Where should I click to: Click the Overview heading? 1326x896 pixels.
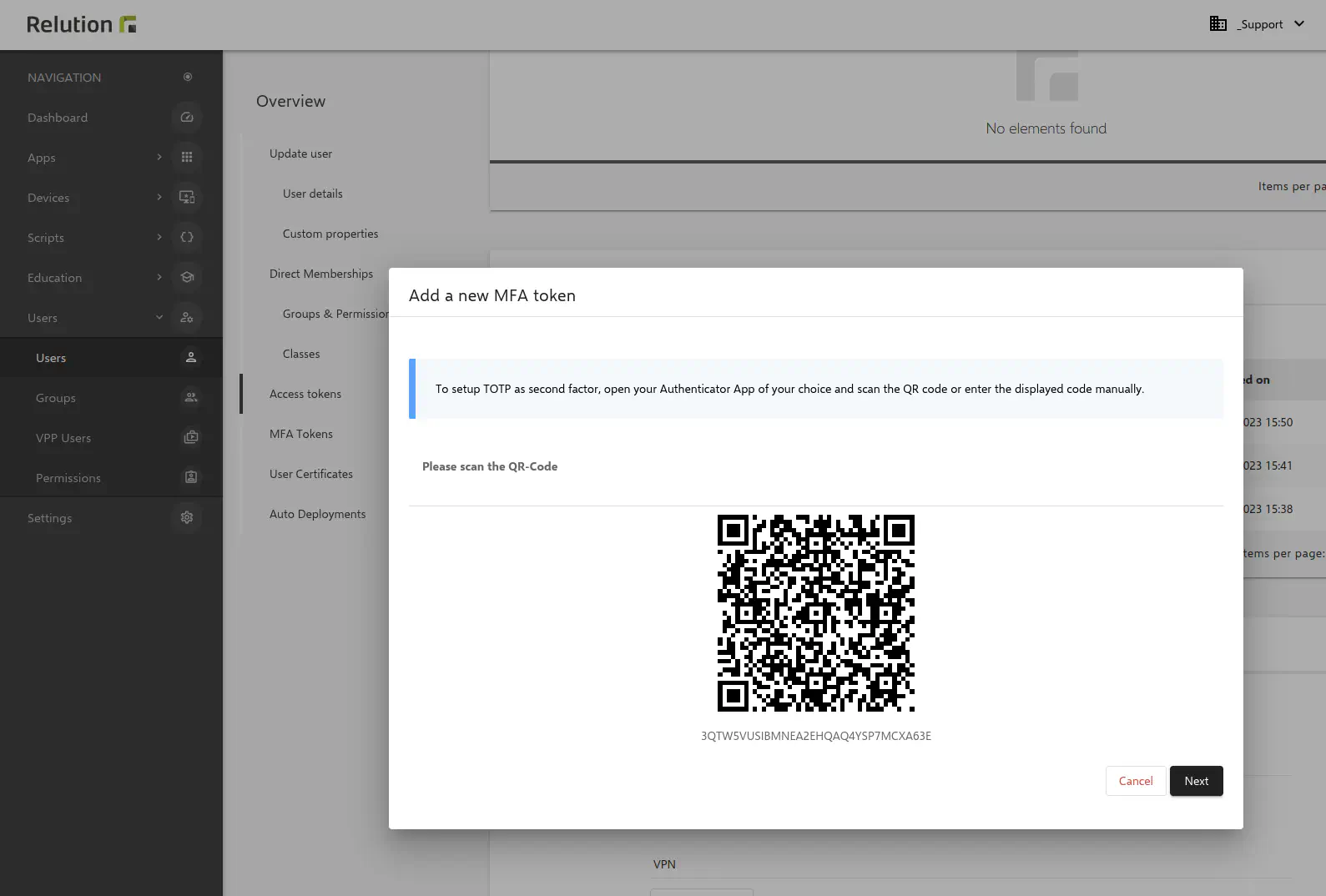point(291,101)
